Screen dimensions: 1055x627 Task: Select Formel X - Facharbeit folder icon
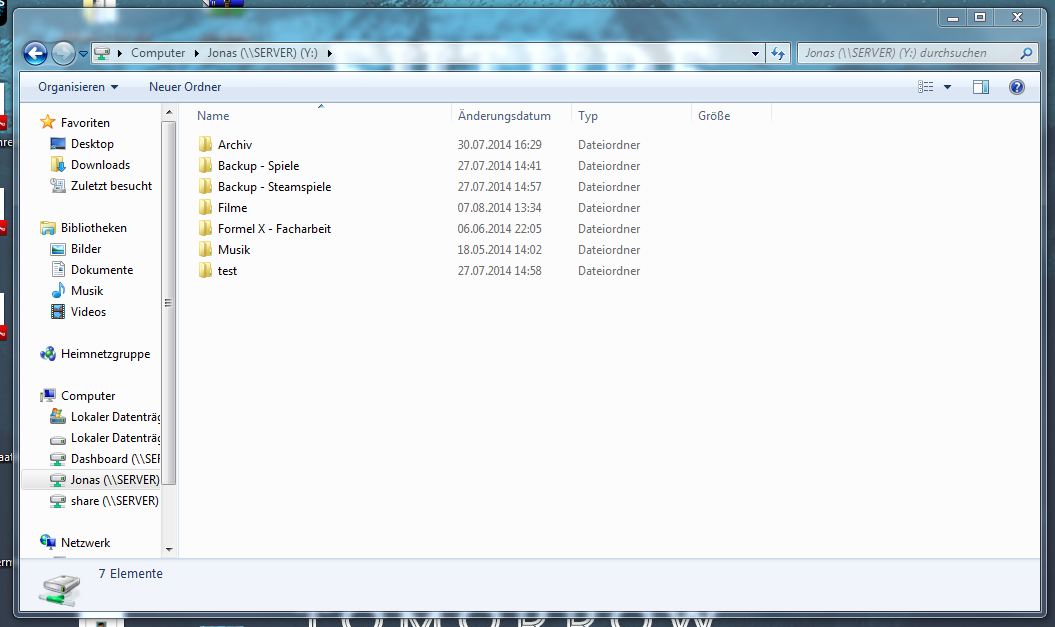pyautogui.click(x=205, y=229)
